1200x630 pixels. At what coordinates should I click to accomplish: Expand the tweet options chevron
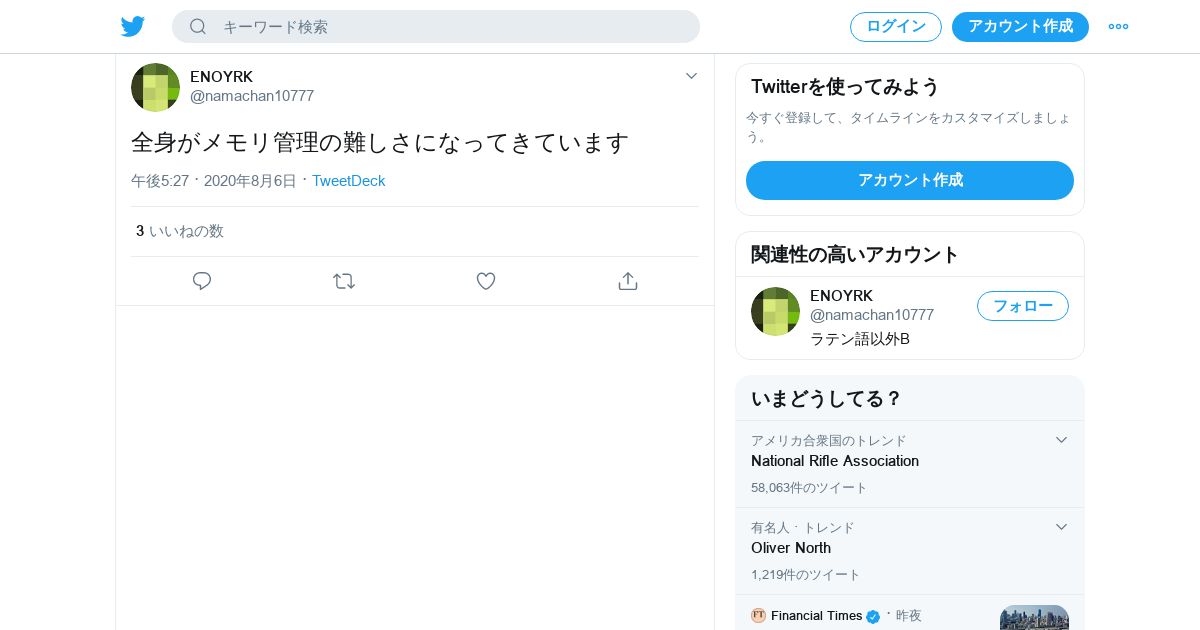point(691,76)
